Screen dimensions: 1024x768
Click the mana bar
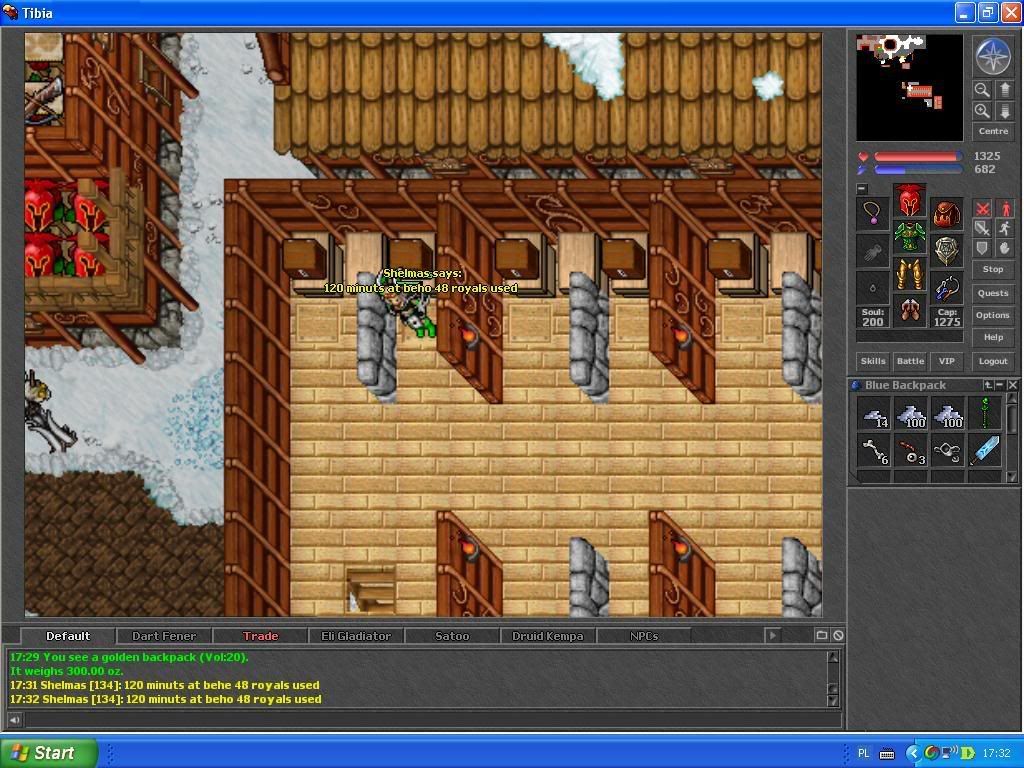pos(918,170)
